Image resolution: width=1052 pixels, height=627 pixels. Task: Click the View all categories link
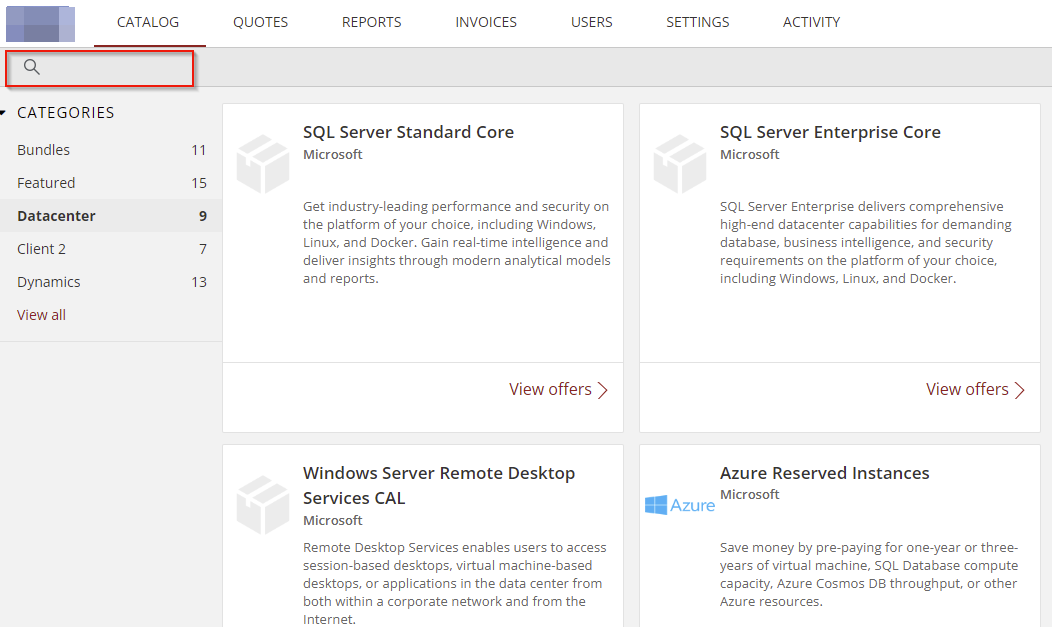point(42,315)
